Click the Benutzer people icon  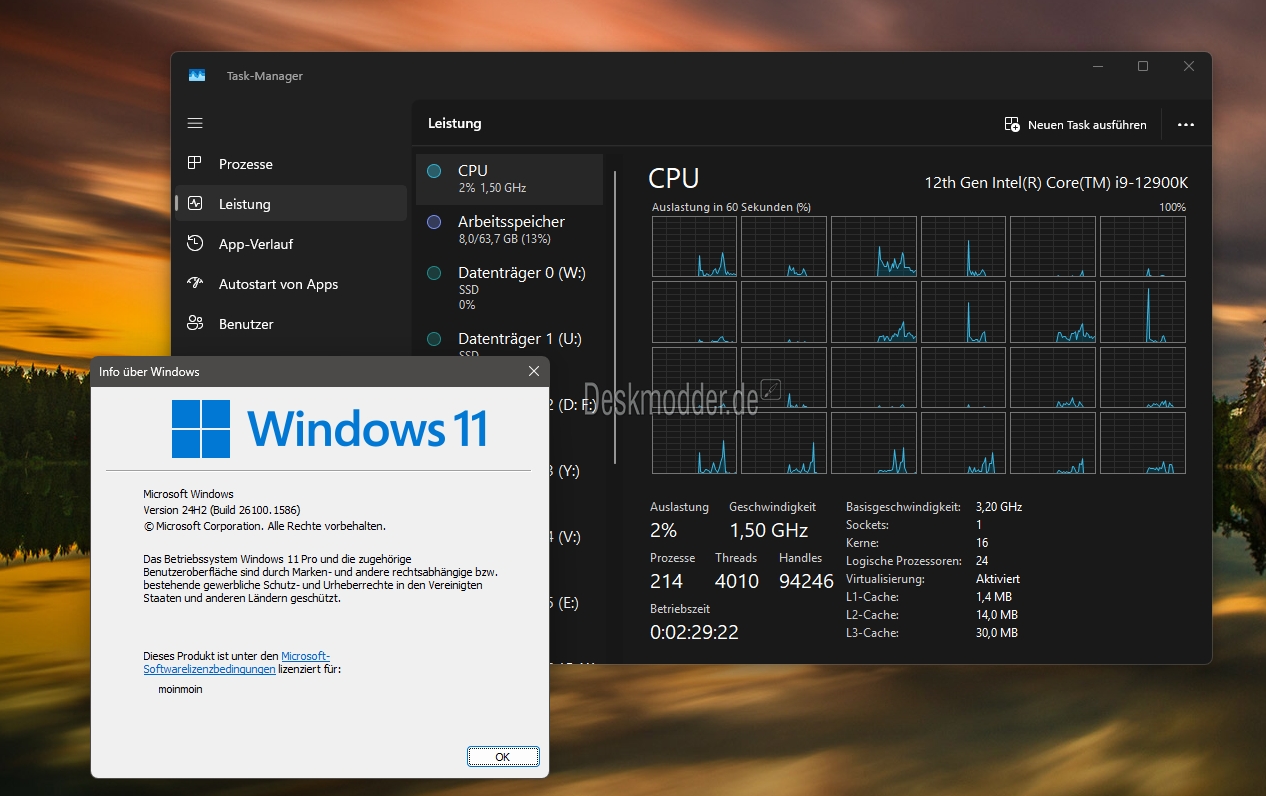click(x=196, y=323)
